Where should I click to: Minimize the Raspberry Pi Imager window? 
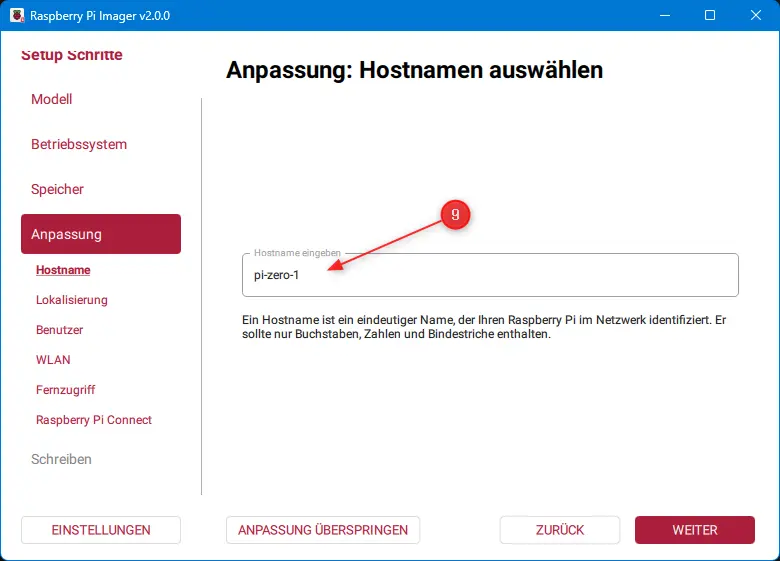tap(663, 15)
